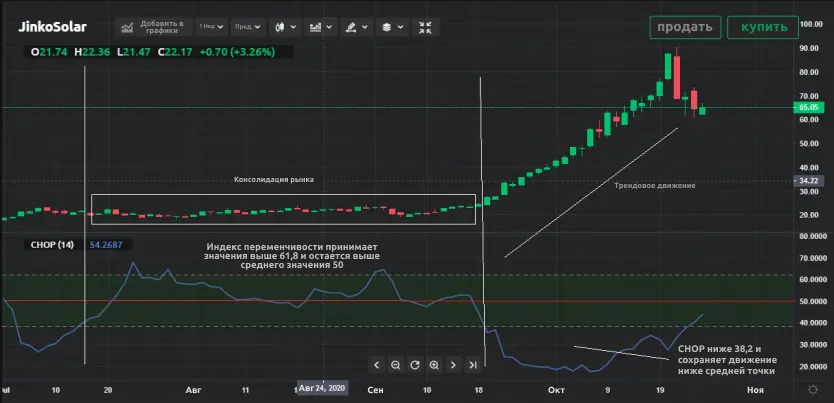Select the CHOP (14) indicator label

pos(50,244)
